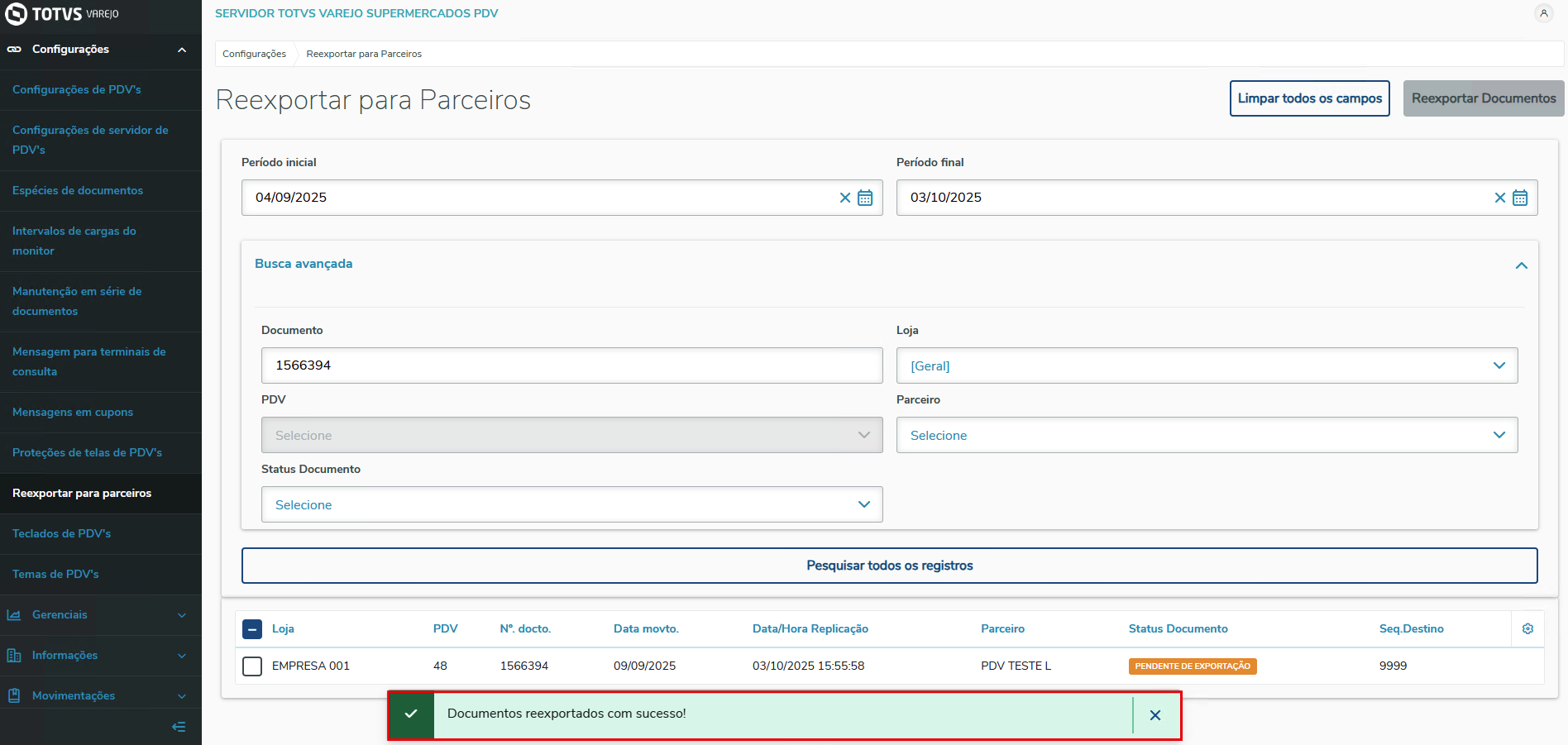Sort by Data/Hora Replicação column
1568x745 pixels.
pos(810,629)
